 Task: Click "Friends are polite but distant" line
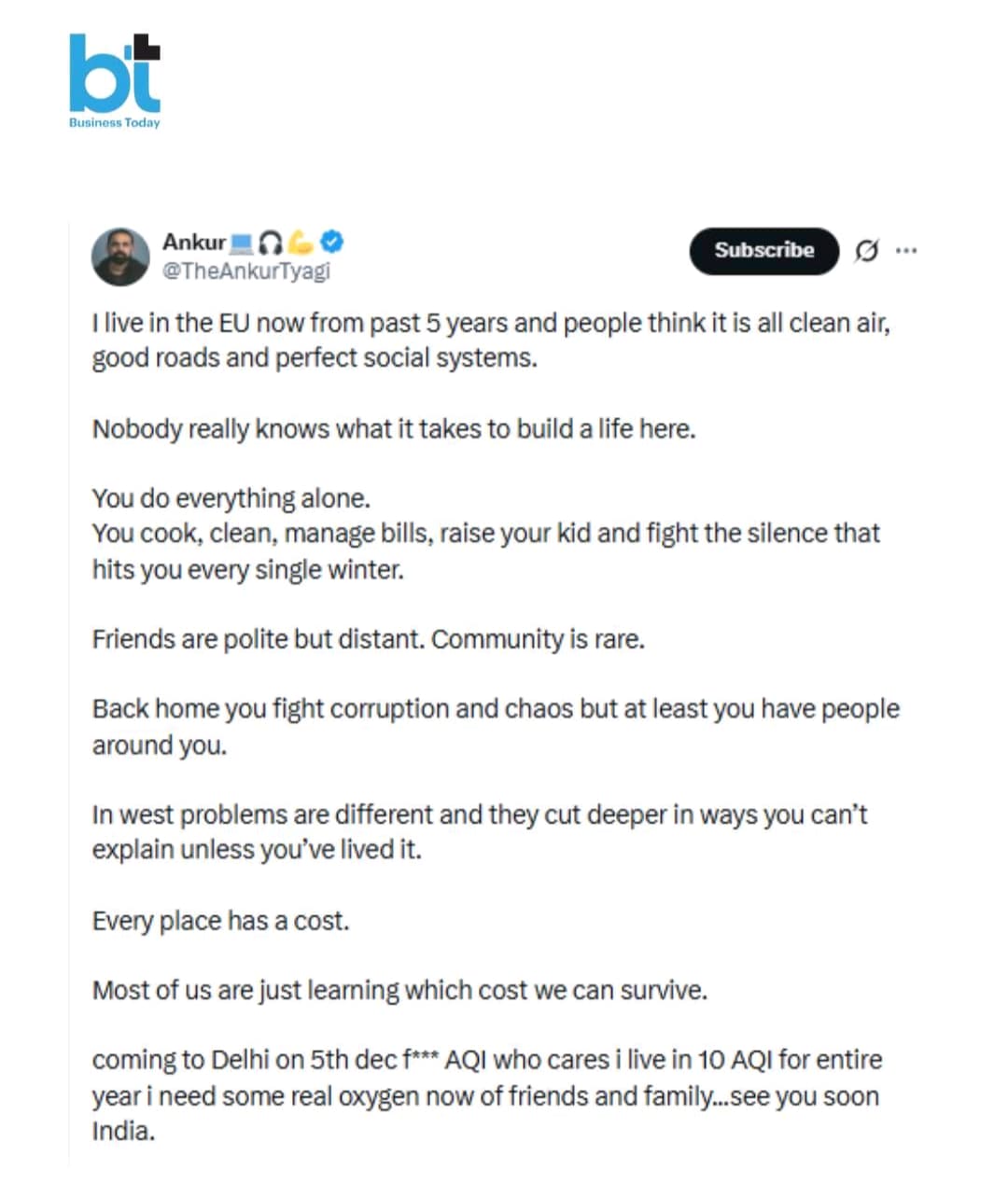click(368, 639)
